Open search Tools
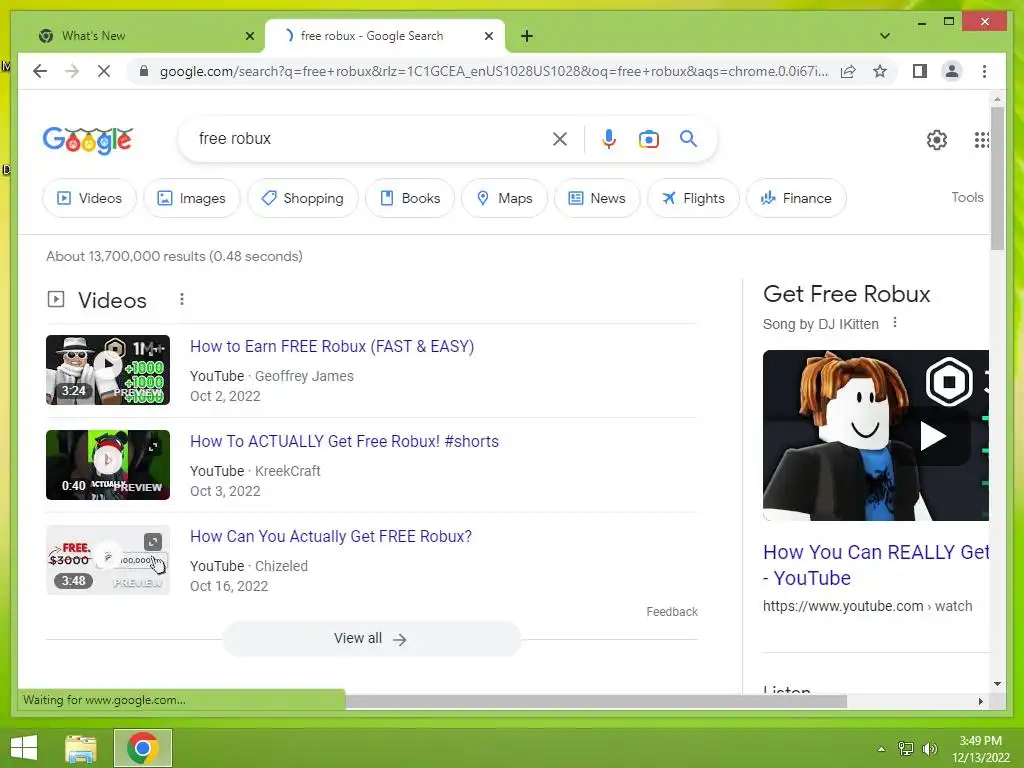The width and height of the screenshot is (1024, 768). coord(967,197)
